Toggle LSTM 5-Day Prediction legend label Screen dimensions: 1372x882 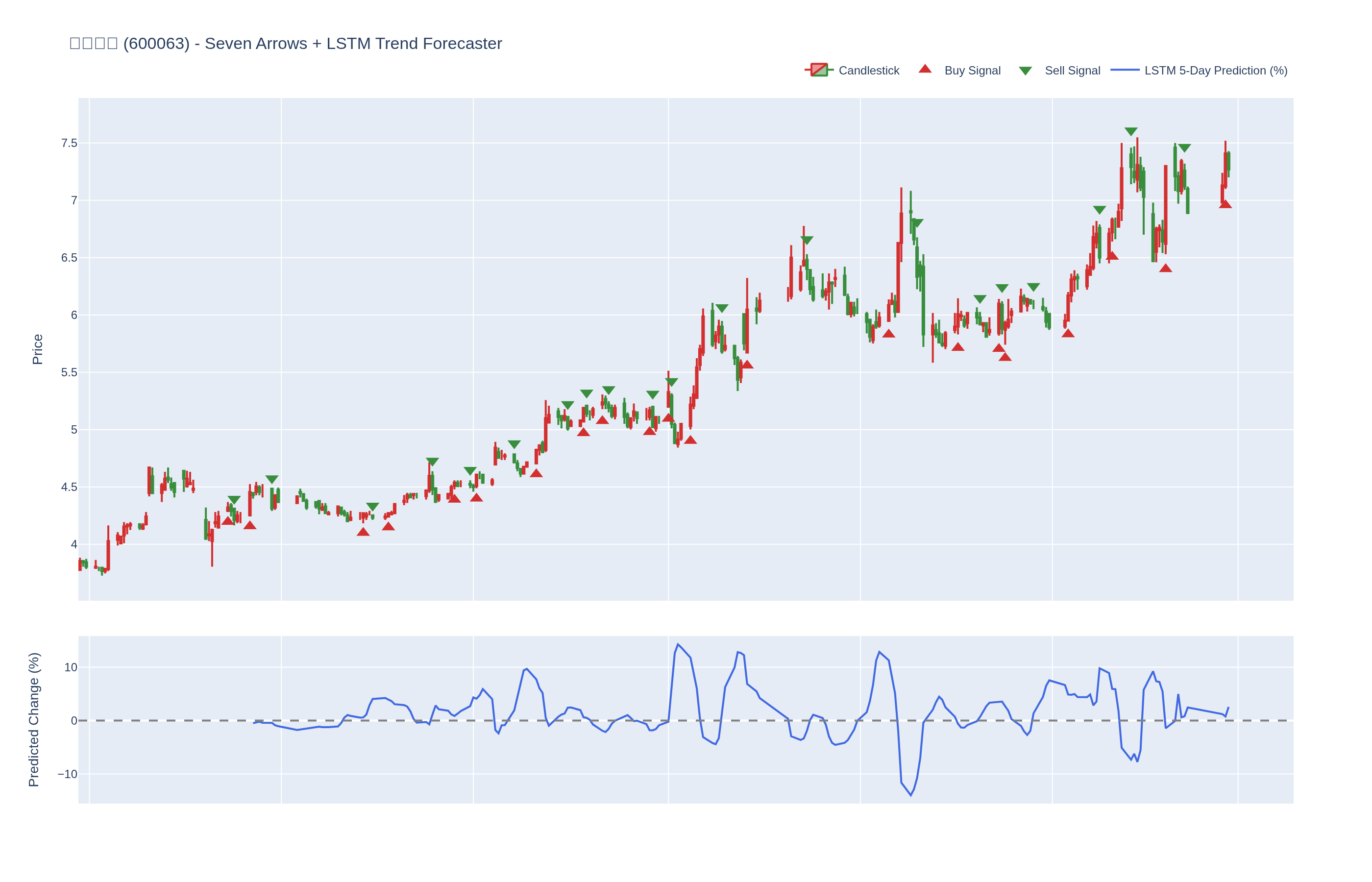pyautogui.click(x=1215, y=71)
